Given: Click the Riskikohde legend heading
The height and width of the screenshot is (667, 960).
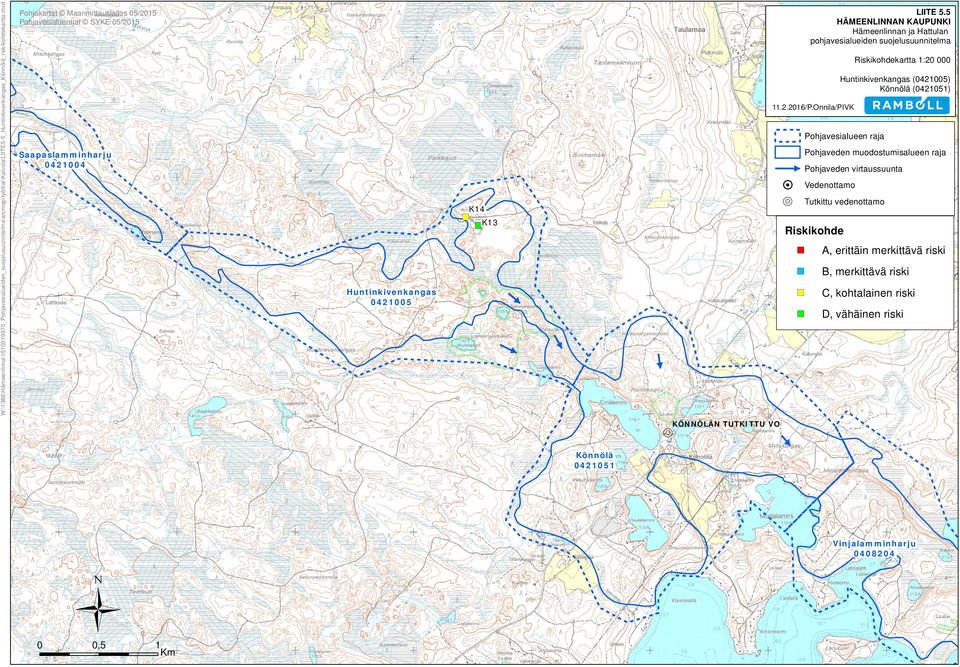Looking at the screenshot, I should (813, 231).
